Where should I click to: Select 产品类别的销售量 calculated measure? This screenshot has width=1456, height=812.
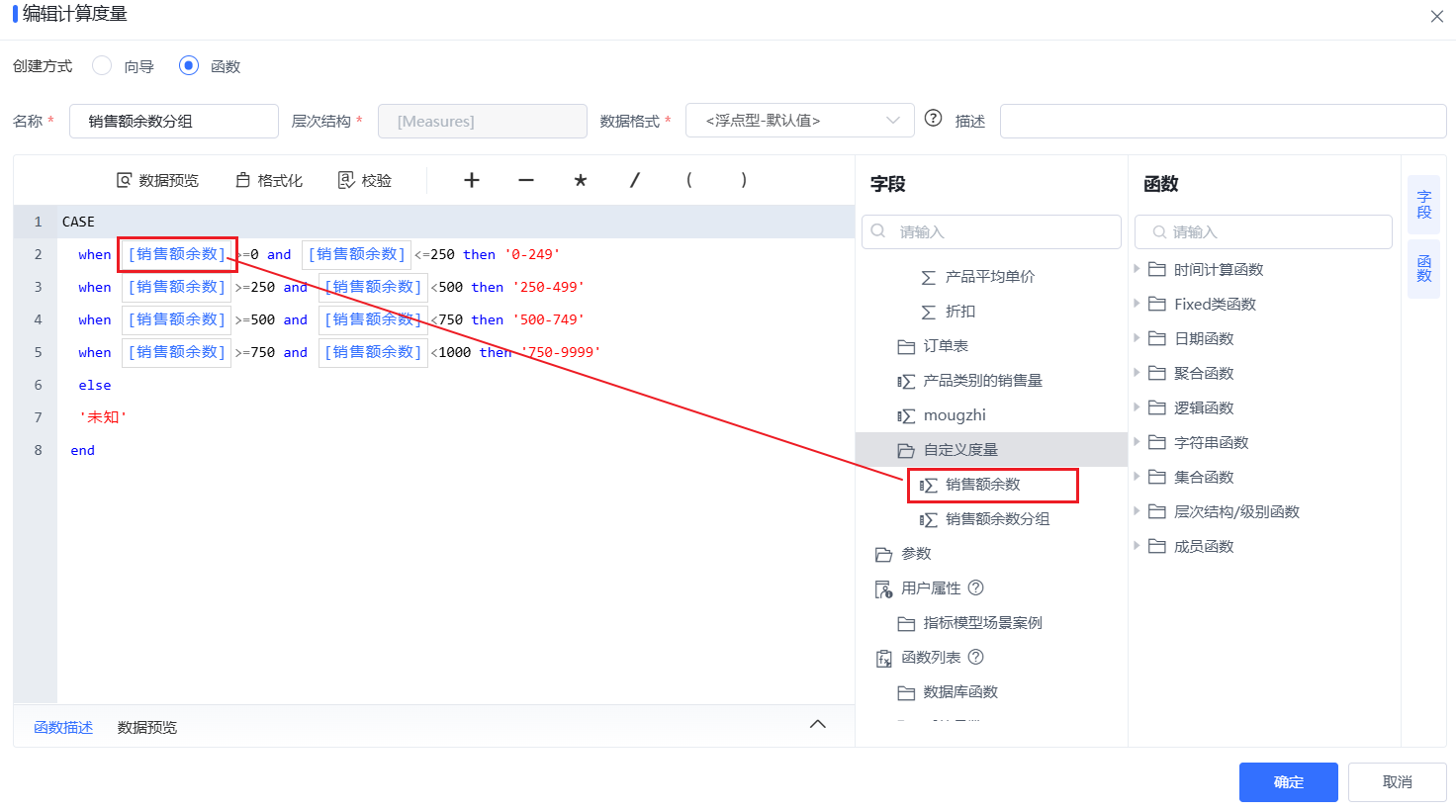983,381
